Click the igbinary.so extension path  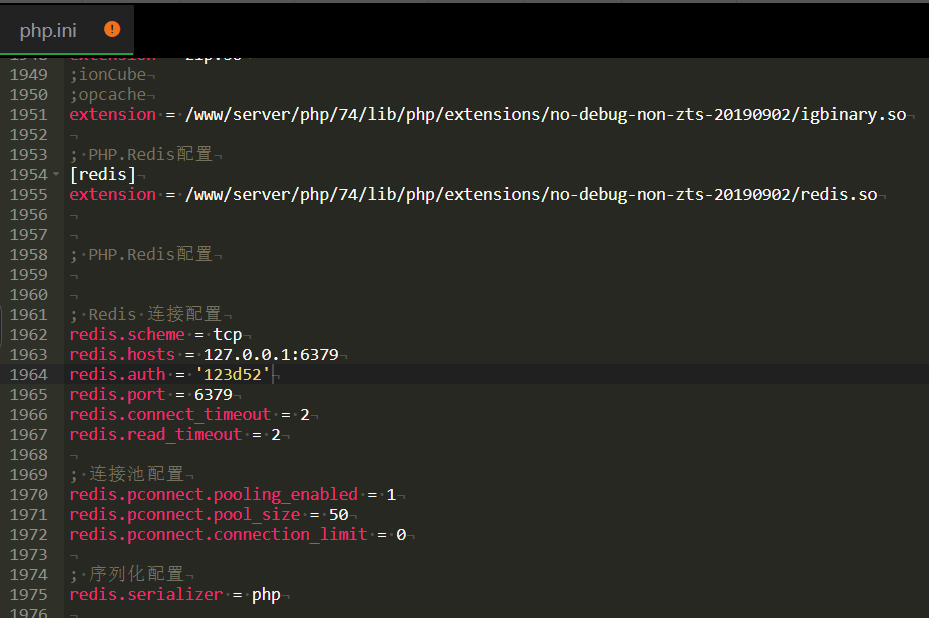[545, 114]
